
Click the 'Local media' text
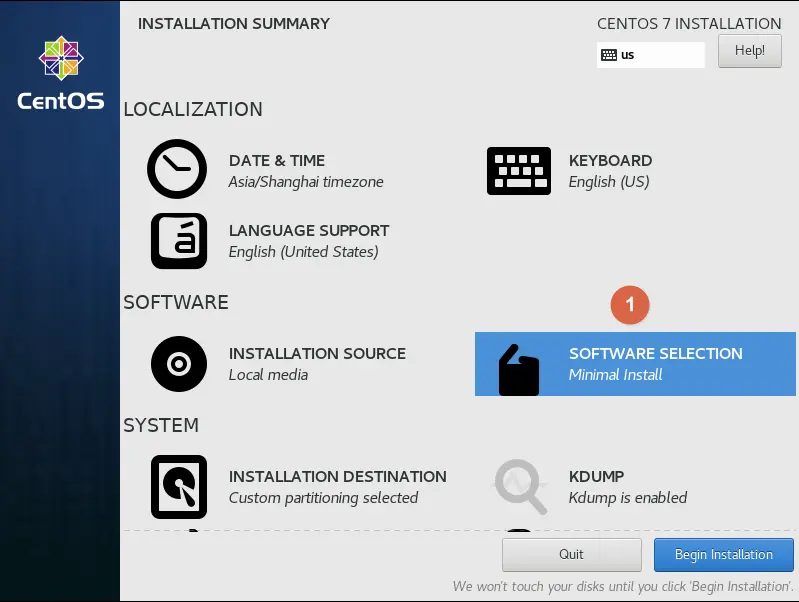tap(268, 375)
